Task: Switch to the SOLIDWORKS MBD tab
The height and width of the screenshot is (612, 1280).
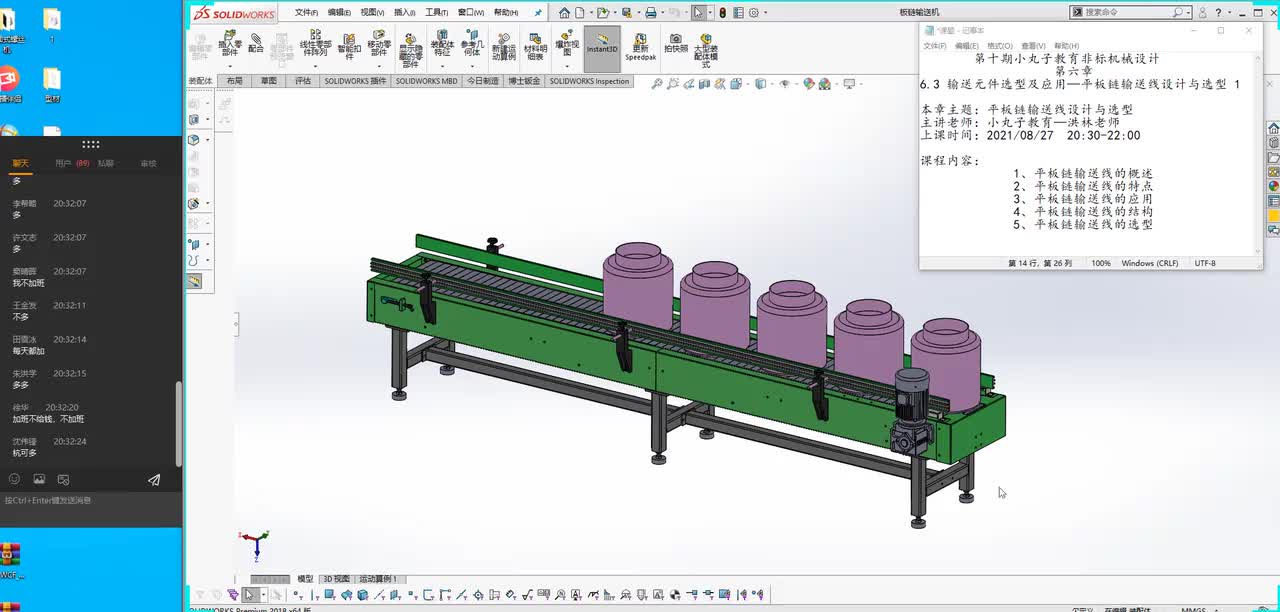Action: point(426,81)
